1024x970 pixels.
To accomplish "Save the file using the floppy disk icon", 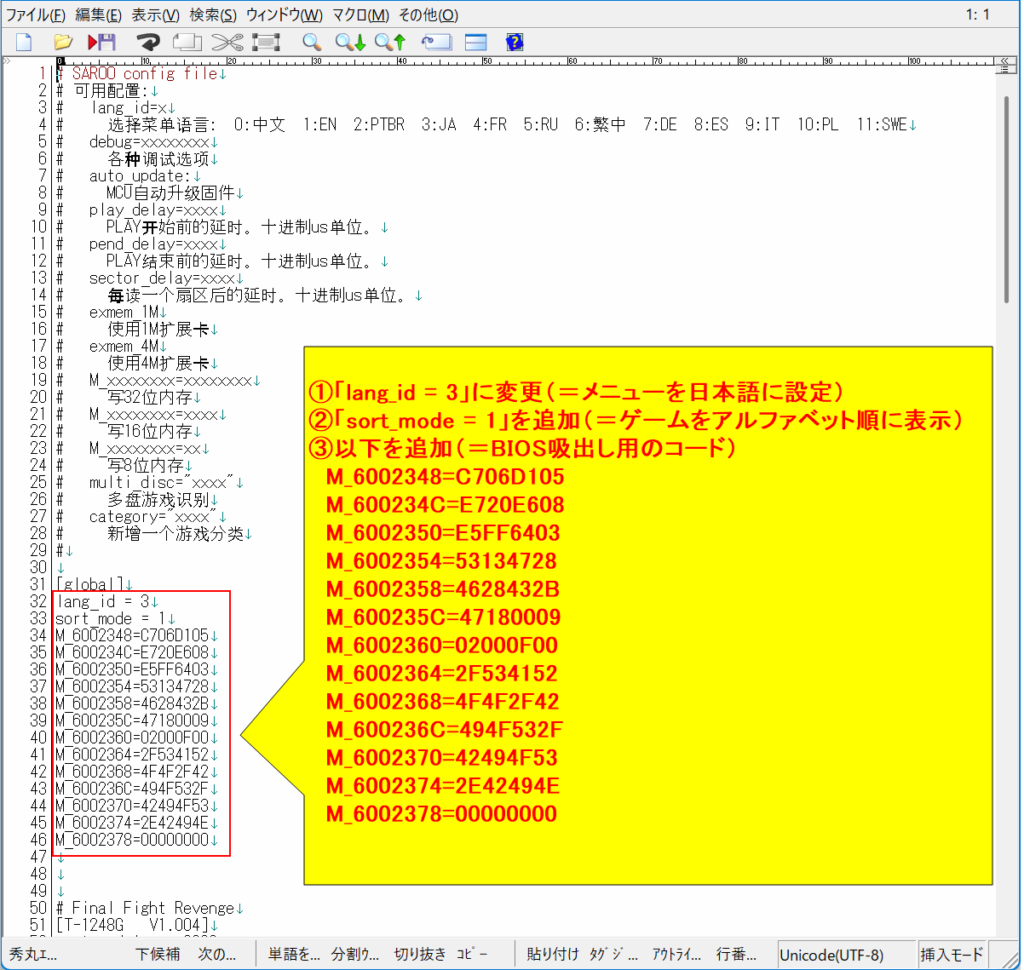I will (x=101, y=42).
